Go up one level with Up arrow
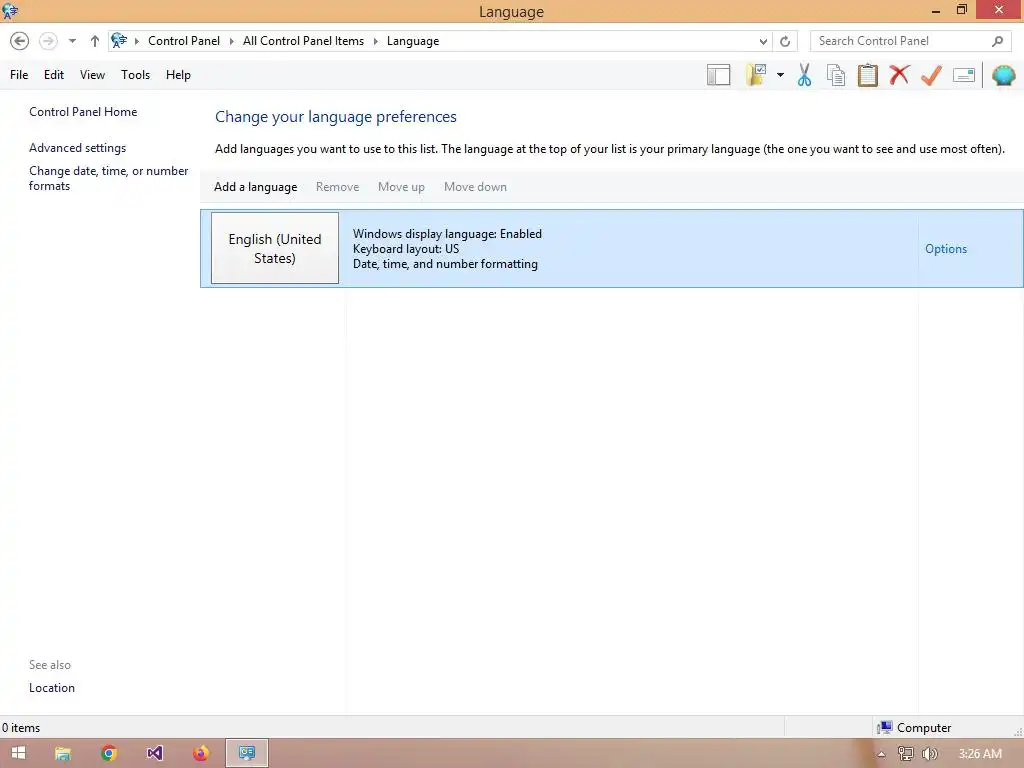 [95, 41]
